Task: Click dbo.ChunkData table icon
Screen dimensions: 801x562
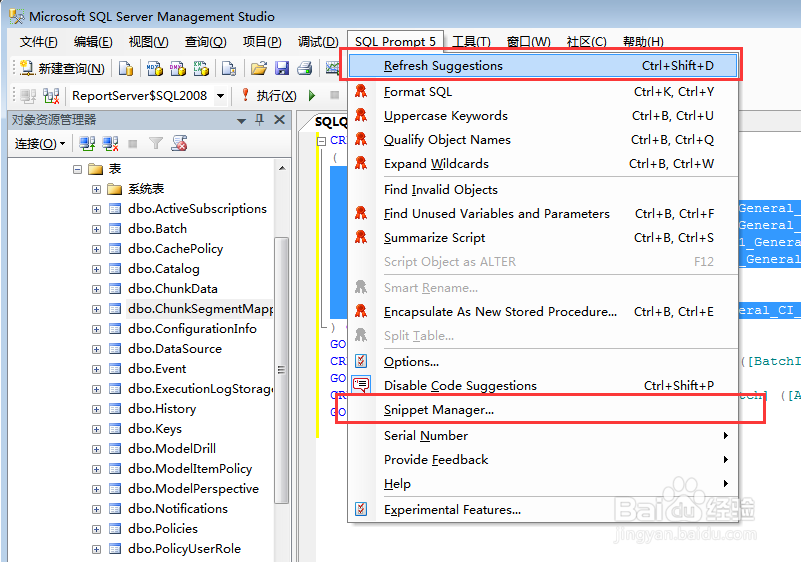Action: point(115,289)
